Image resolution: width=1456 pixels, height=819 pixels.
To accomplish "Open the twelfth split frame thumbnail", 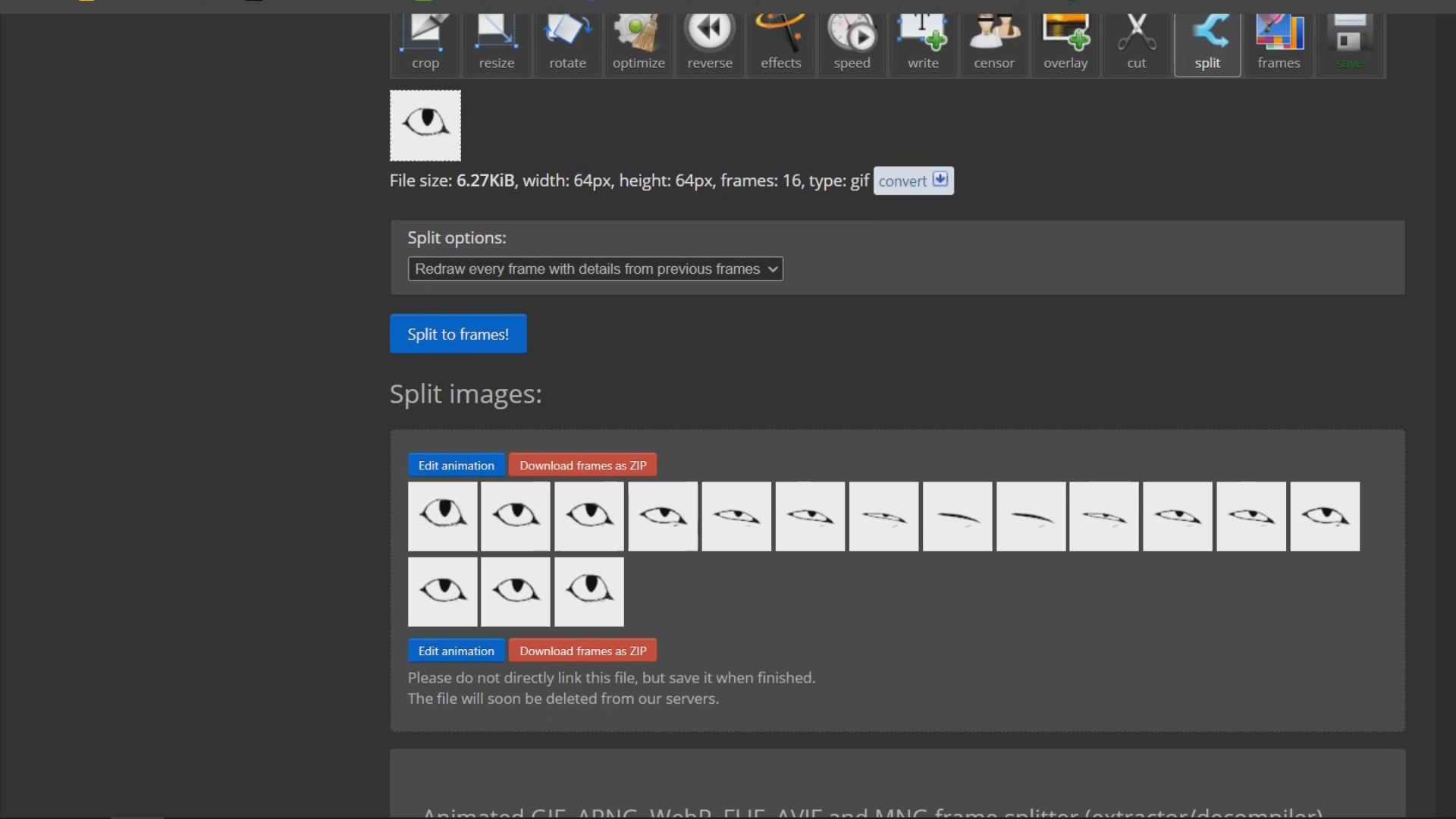I will (x=1252, y=516).
